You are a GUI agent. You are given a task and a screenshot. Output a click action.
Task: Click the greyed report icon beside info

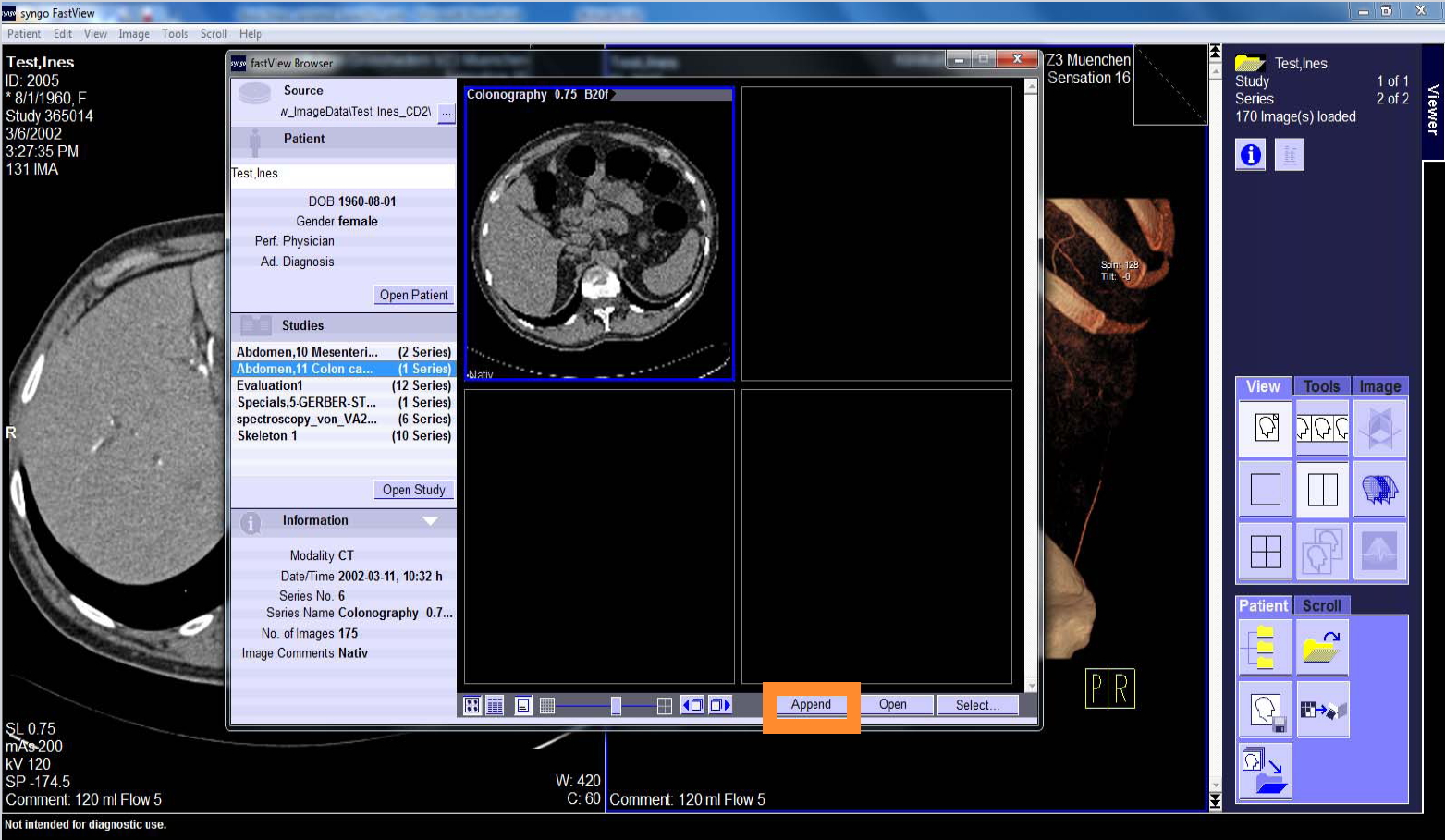point(1289,154)
